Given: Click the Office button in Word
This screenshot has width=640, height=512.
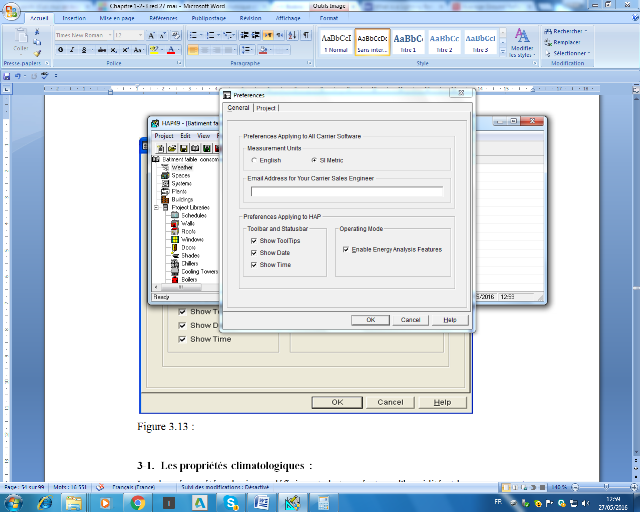Looking at the screenshot, I should 11,11.
